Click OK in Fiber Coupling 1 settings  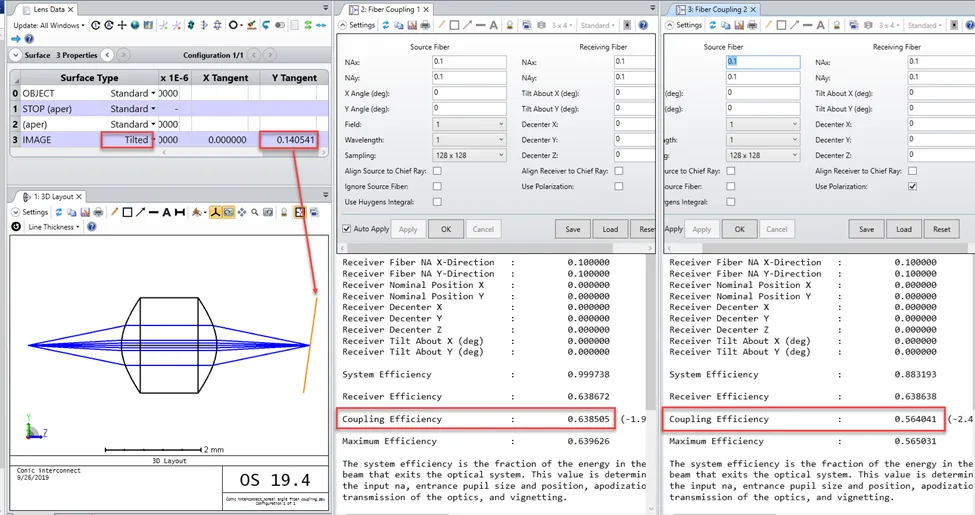click(x=445, y=229)
